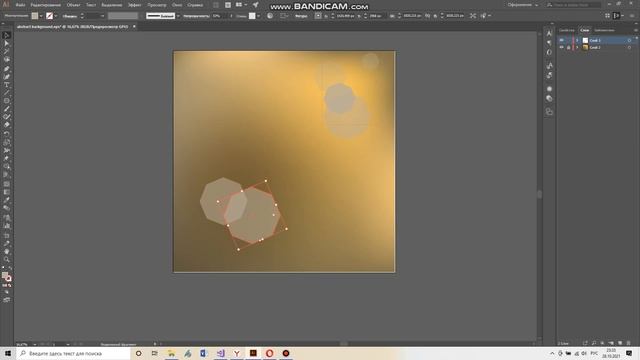Select the Artboard tool
This screenshot has width=640, height=360.
tap(6, 236)
